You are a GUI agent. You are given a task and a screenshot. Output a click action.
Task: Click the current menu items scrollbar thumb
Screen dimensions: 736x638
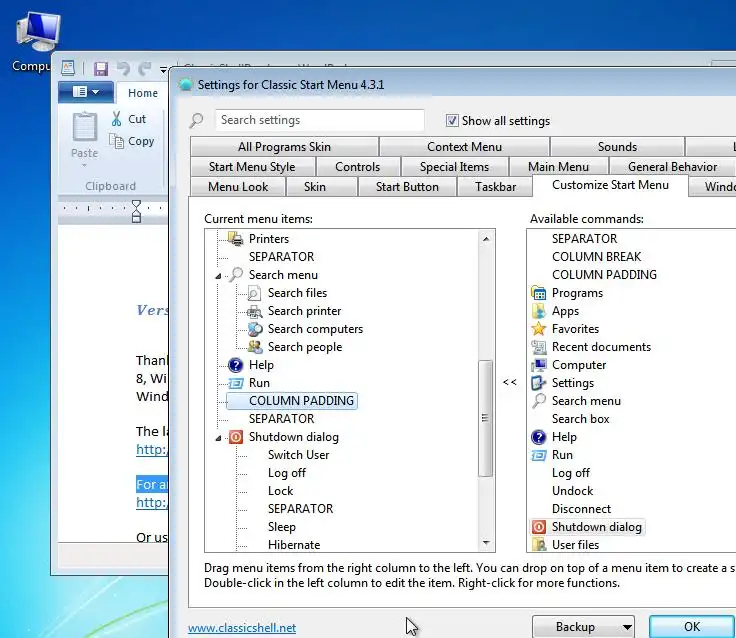[x=485, y=418]
